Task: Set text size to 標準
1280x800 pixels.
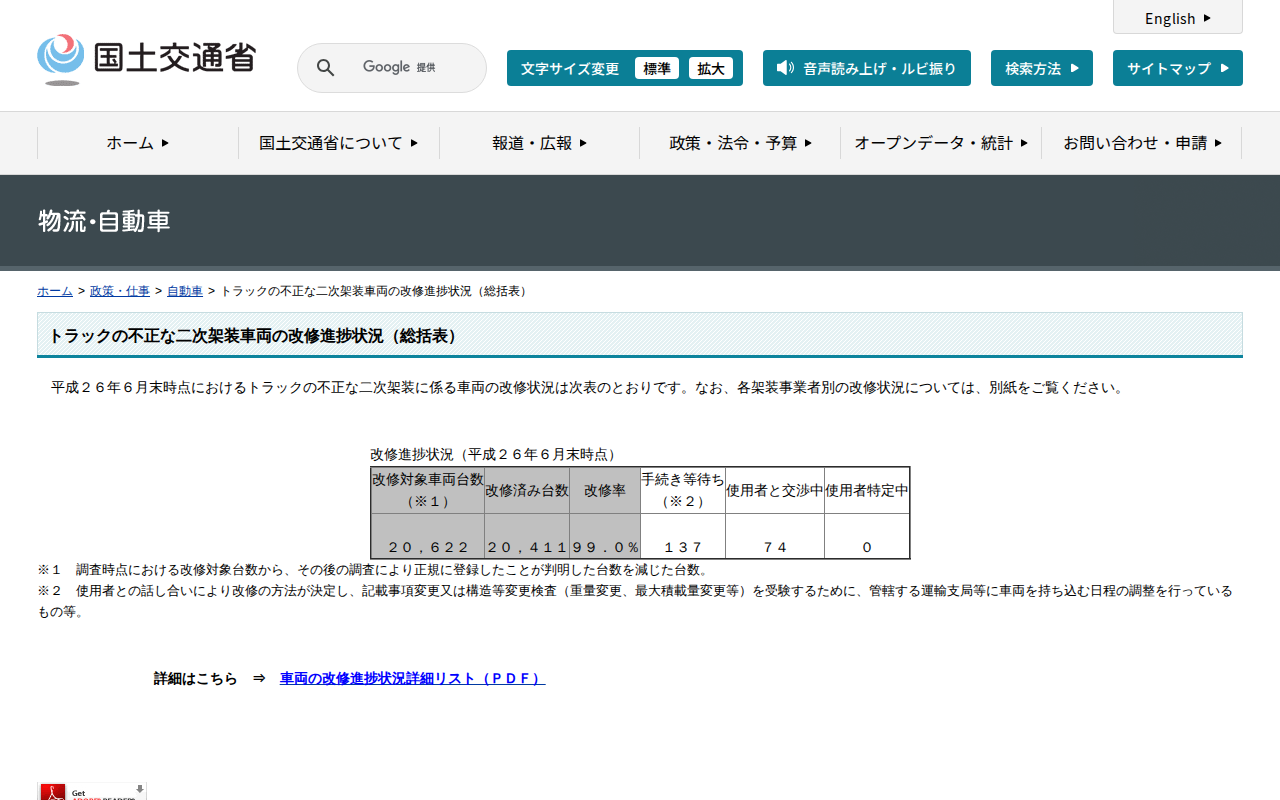Action: 656,68
